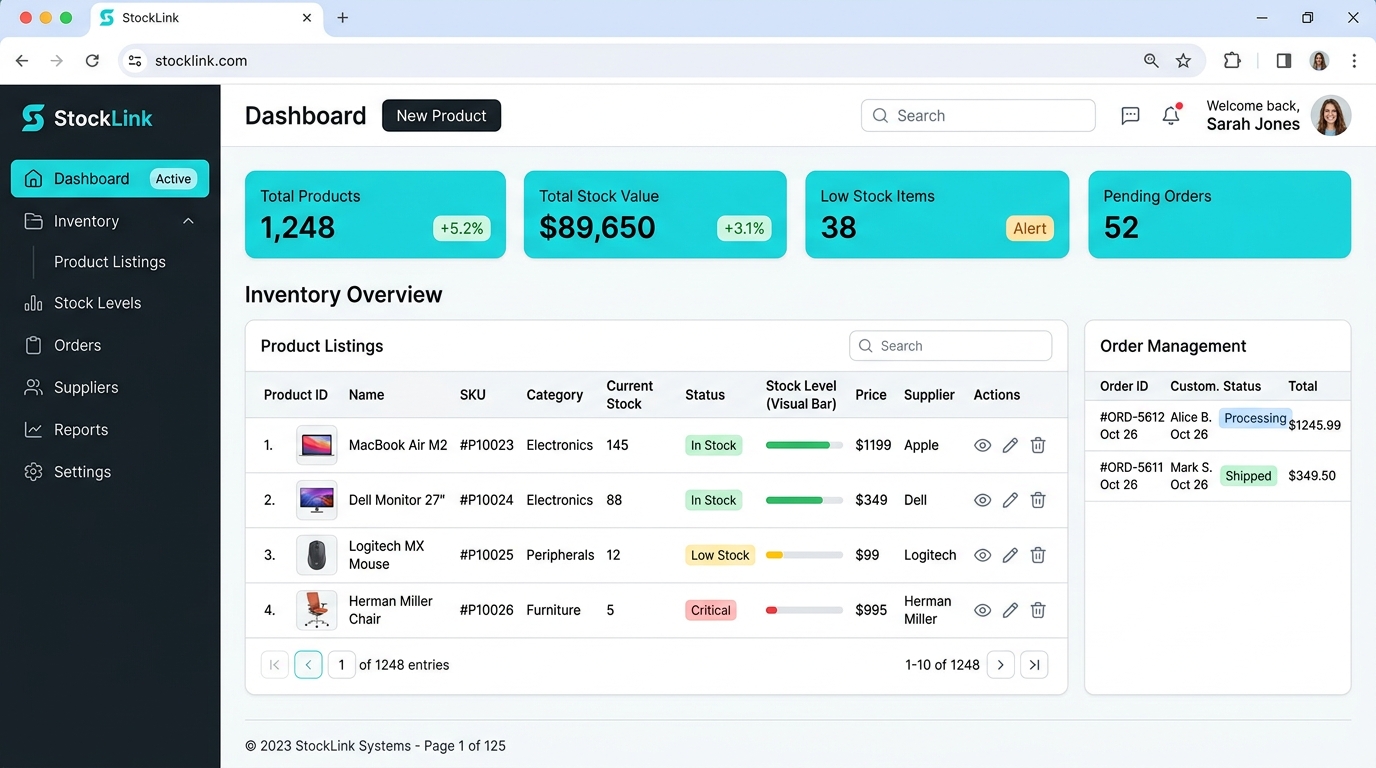The width and height of the screenshot is (1376, 768).
Task: Delete the Herman Miller Chair product
Action: click(1038, 610)
